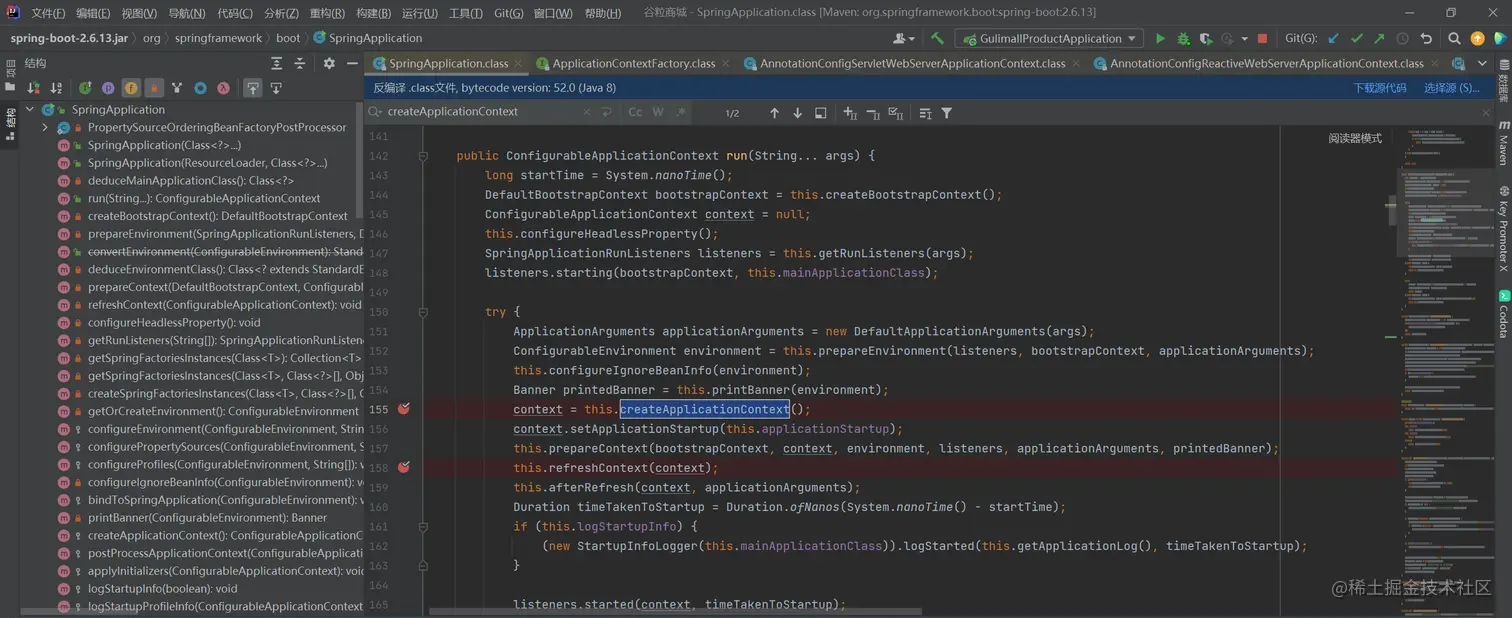
Task: Open structure panel gear settings
Action: pyautogui.click(x=329, y=63)
